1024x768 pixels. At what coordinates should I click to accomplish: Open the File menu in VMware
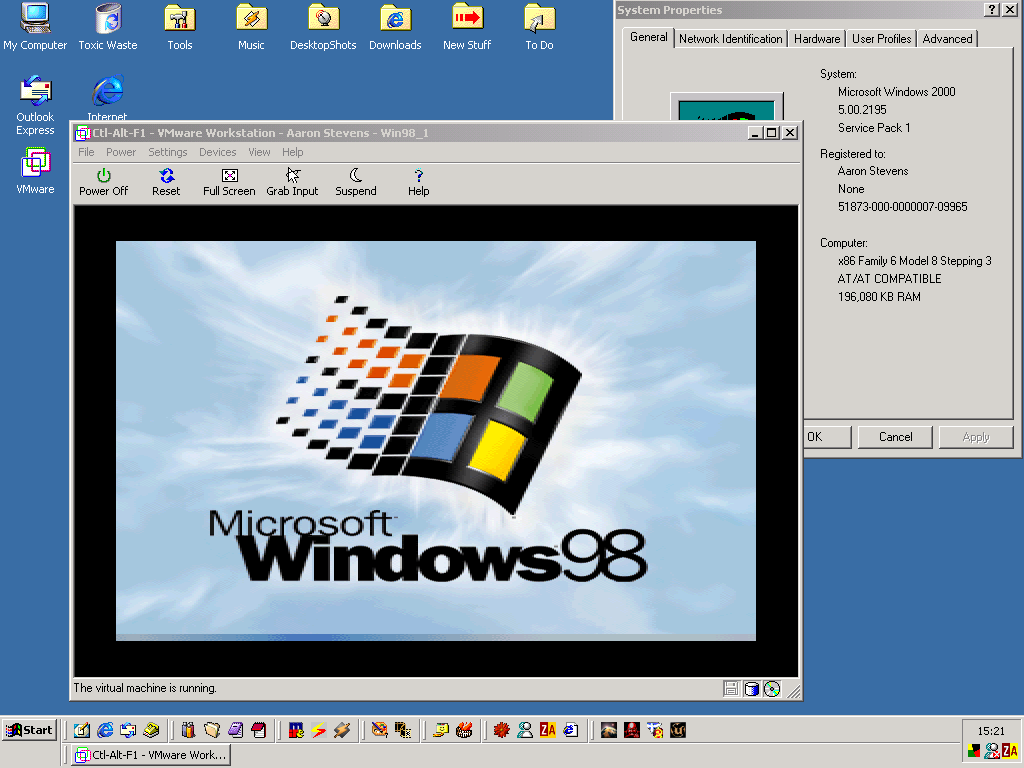tap(86, 152)
